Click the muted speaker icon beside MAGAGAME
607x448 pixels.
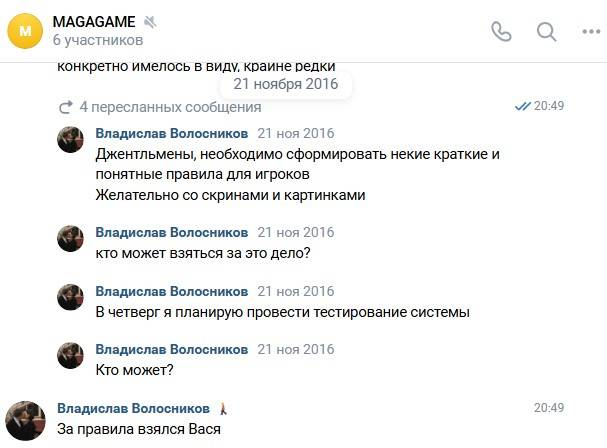point(150,22)
